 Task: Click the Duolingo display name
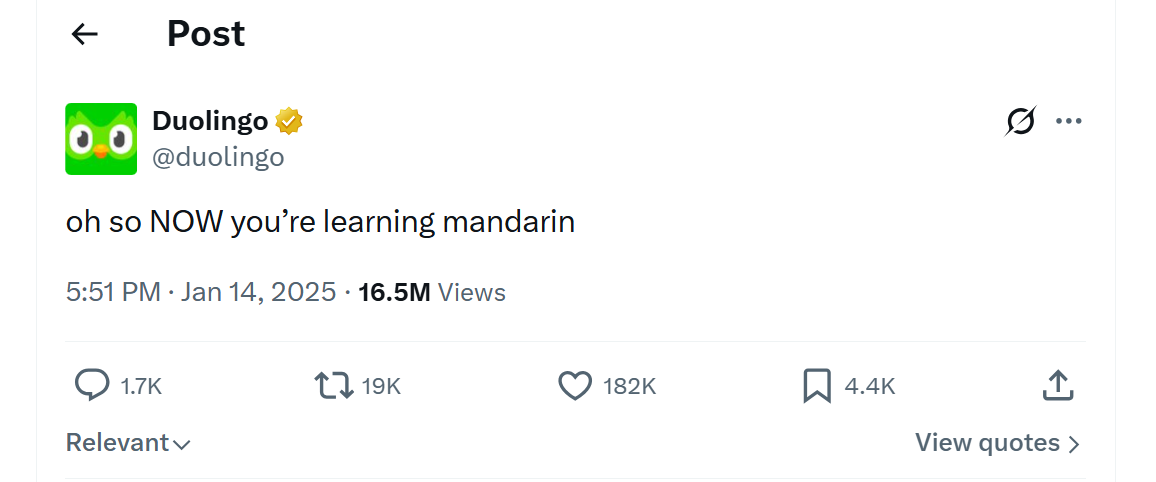(210, 121)
